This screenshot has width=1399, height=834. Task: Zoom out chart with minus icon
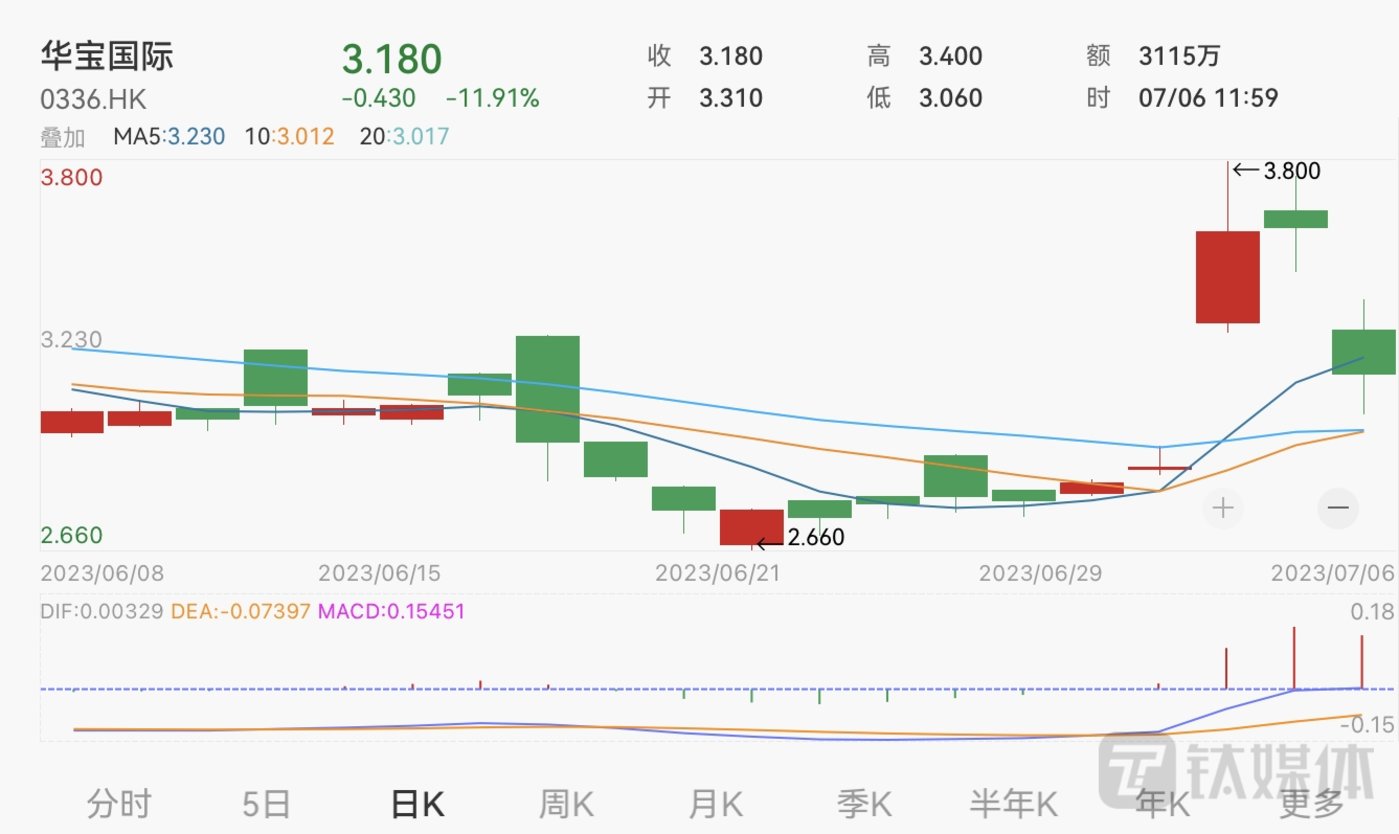[x=1338, y=508]
